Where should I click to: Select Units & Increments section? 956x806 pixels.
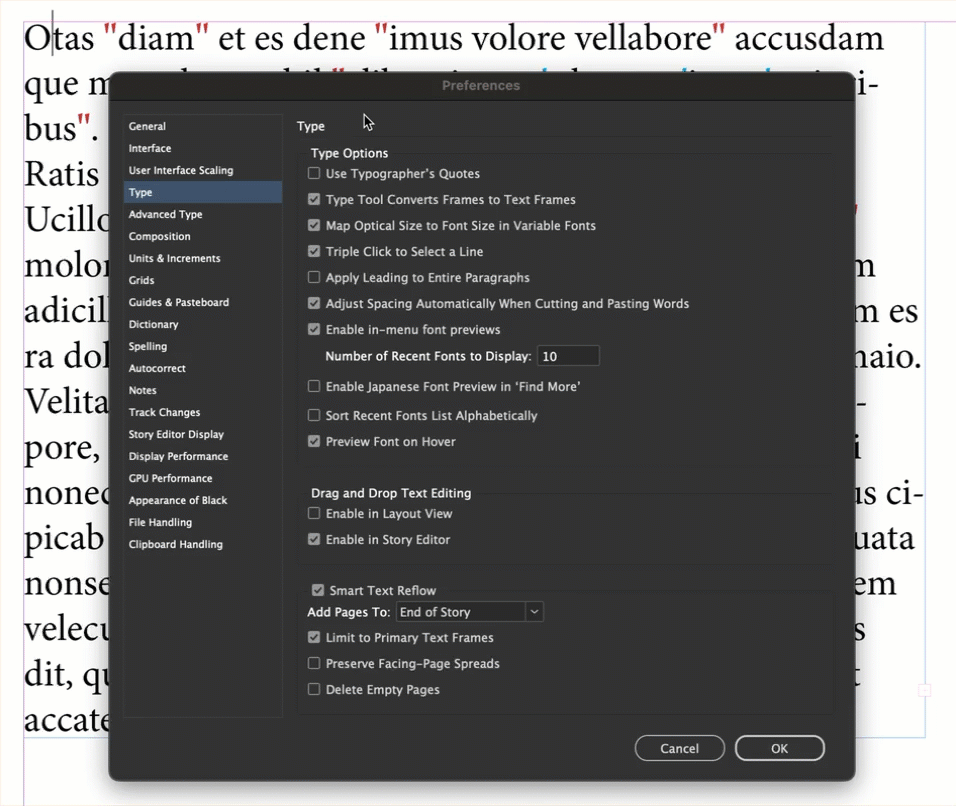click(x=202, y=258)
